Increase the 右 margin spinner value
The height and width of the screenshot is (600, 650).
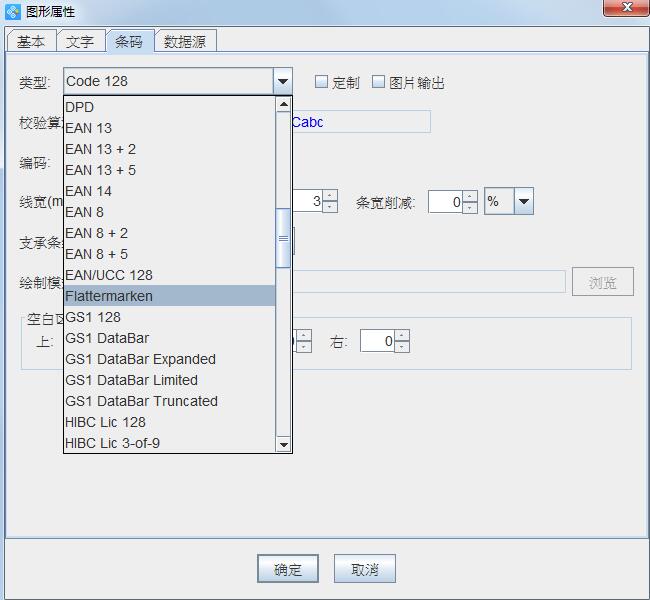402,336
